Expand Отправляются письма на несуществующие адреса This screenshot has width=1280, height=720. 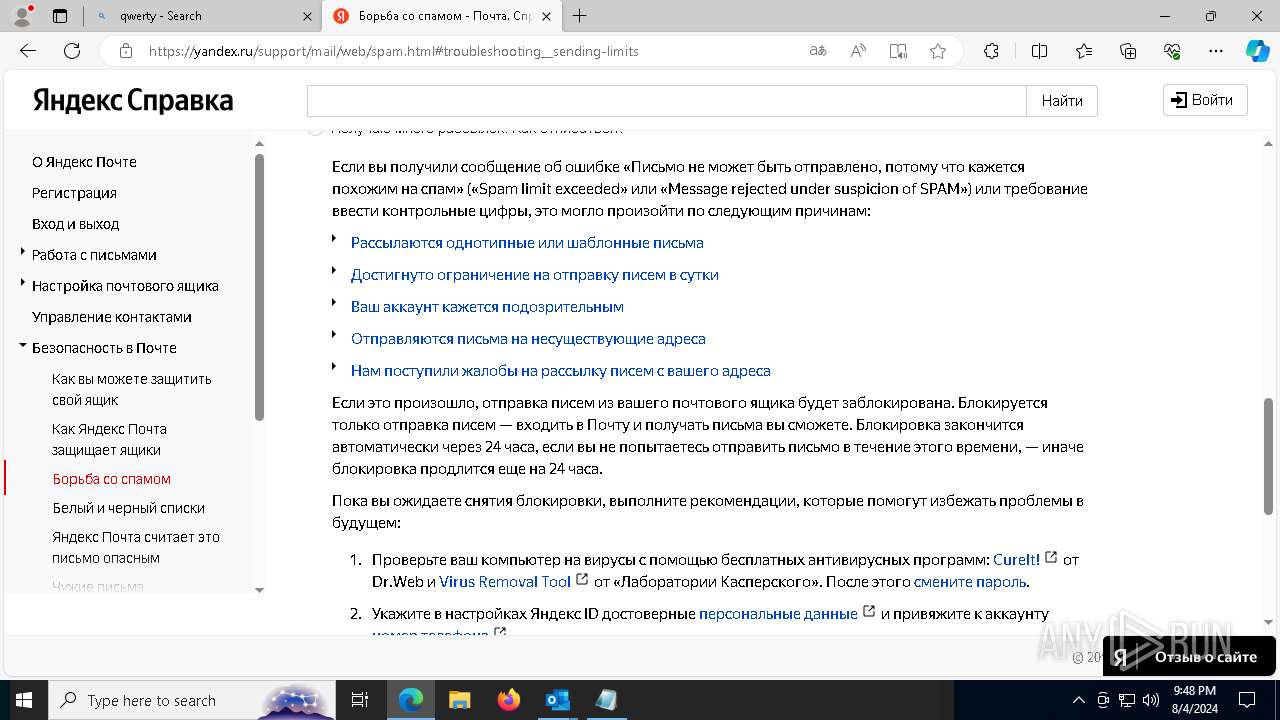tap(528, 338)
